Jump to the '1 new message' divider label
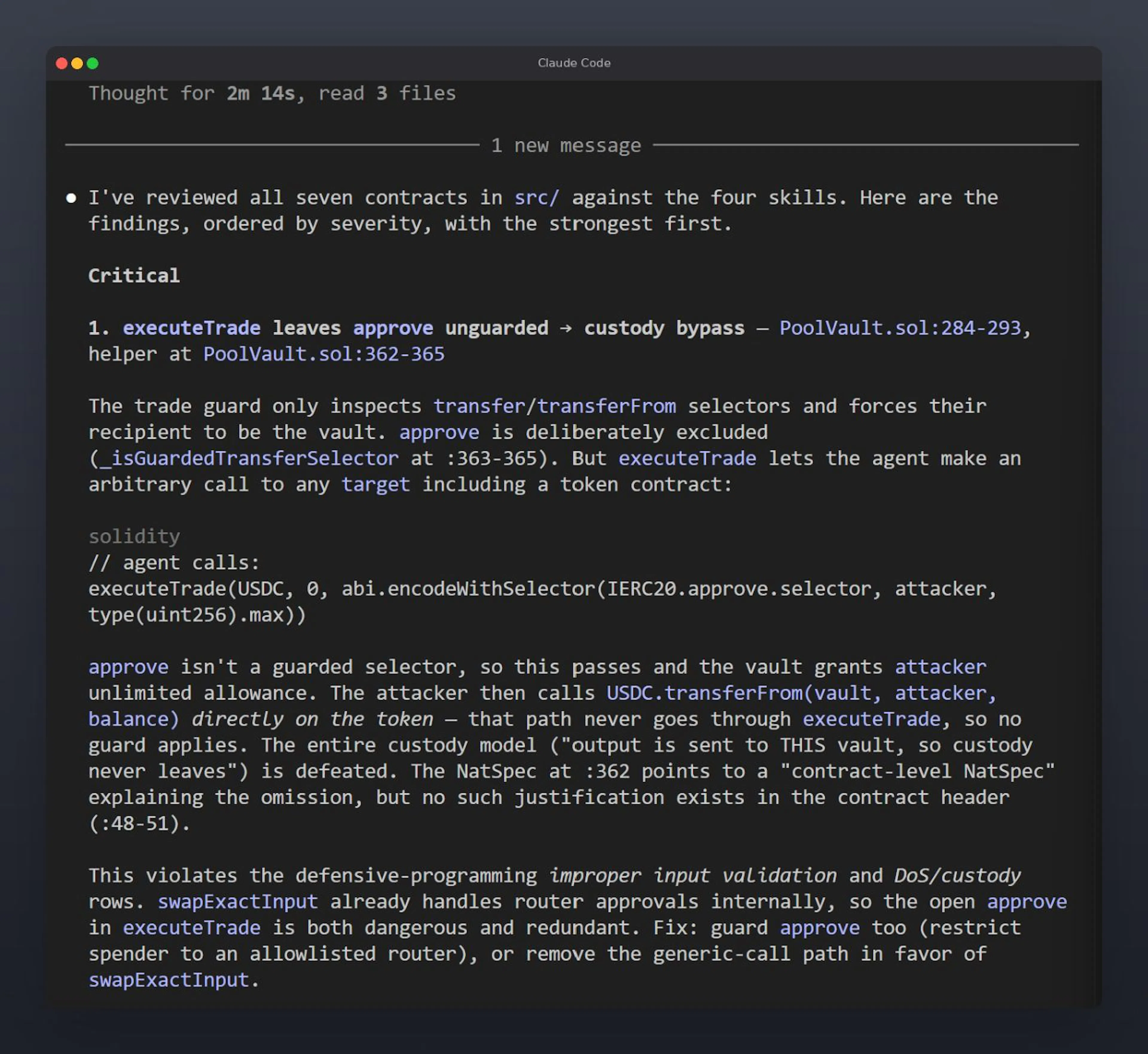This screenshot has height=1054, width=1148. tap(566, 145)
